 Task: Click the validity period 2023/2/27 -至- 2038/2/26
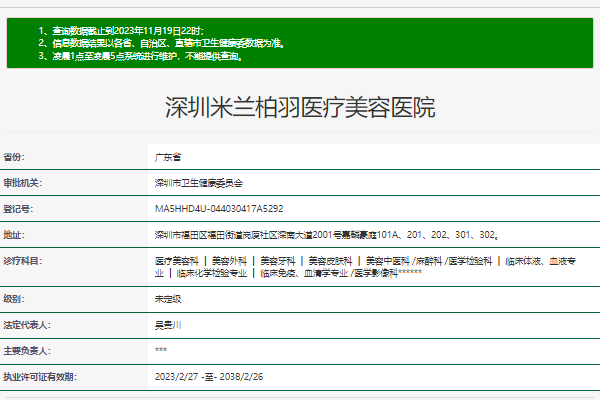(209, 377)
